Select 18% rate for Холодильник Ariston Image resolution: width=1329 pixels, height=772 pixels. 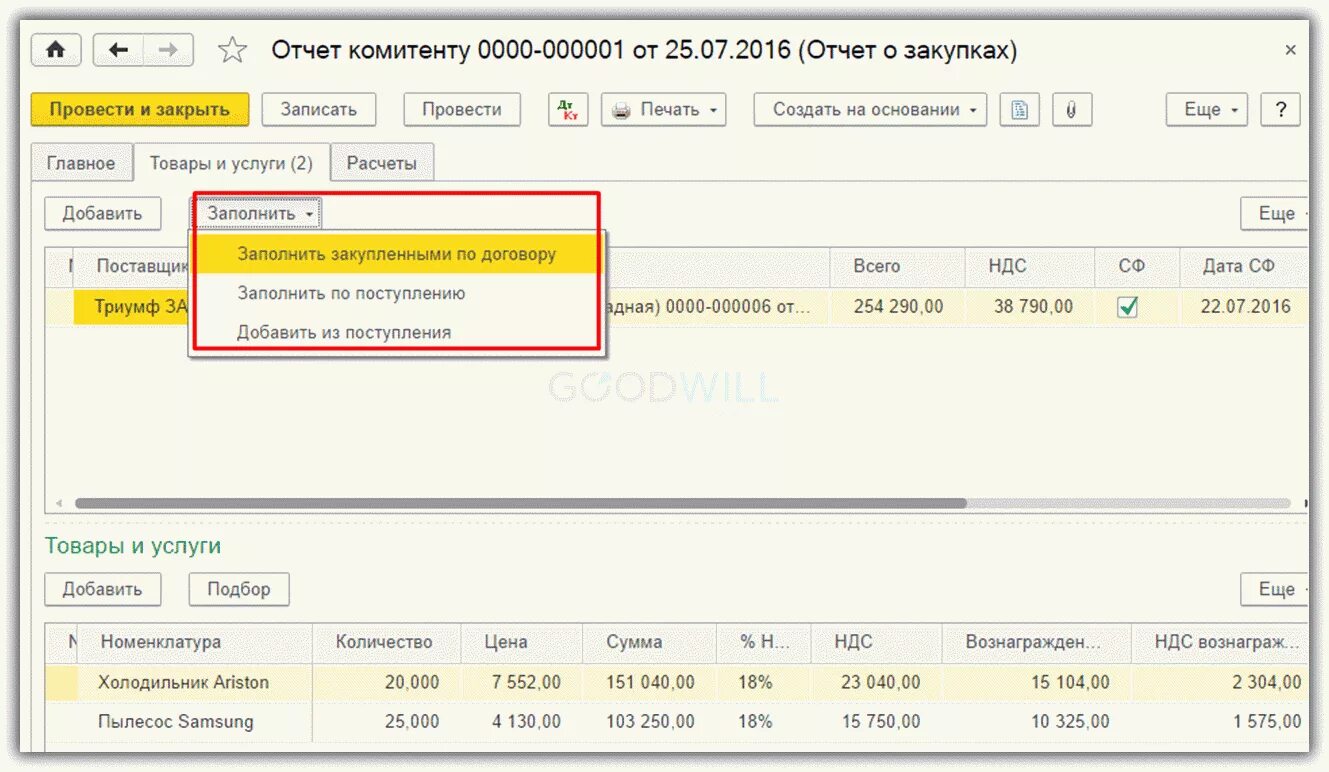coord(764,683)
